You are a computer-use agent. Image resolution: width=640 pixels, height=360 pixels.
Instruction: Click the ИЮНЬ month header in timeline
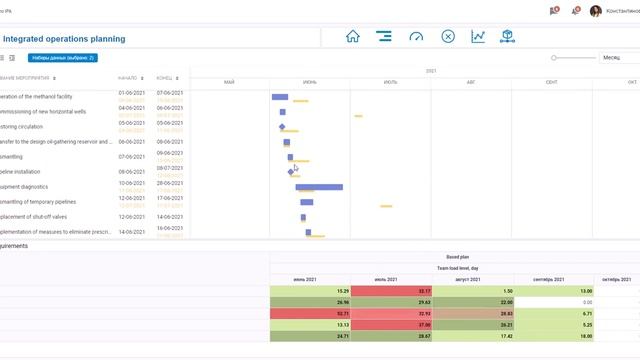[310, 82]
